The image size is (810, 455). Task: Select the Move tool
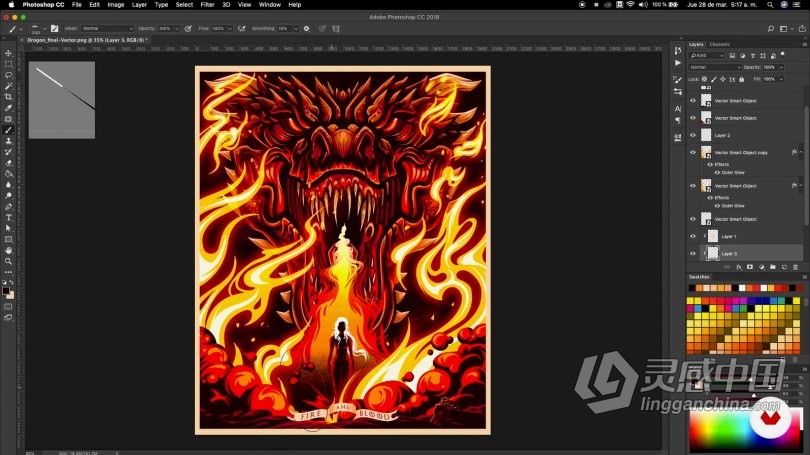[x=8, y=53]
